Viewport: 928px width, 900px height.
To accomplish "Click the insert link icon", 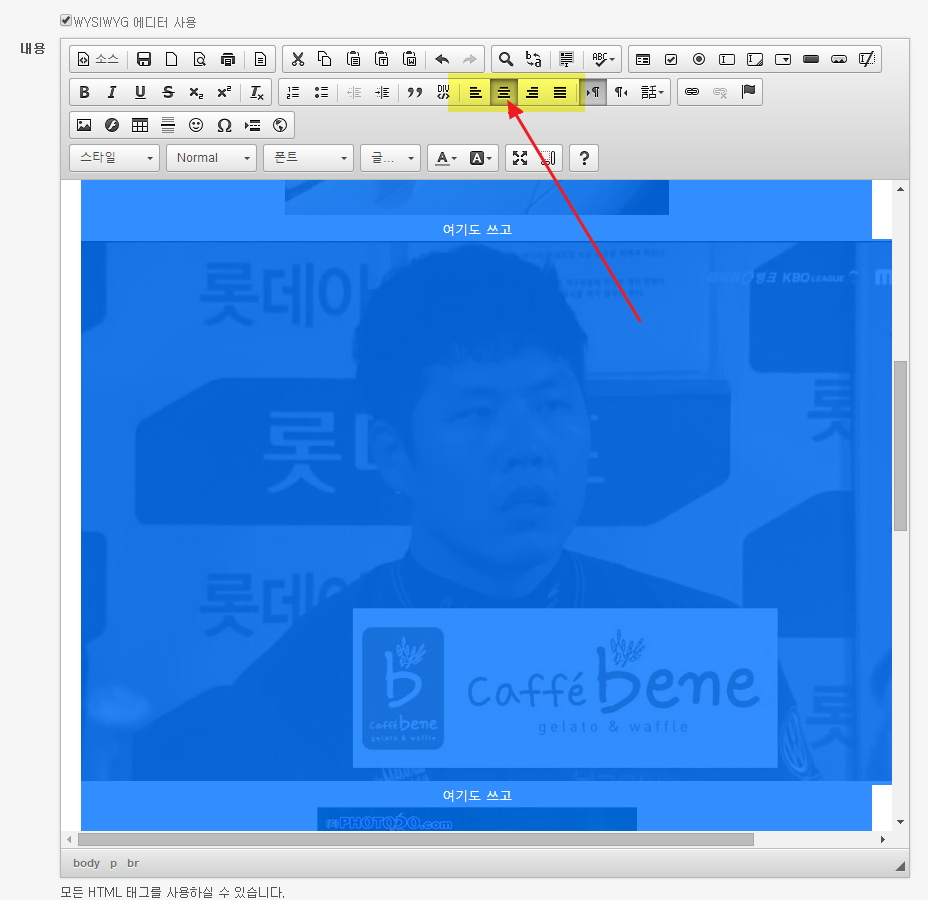I will pyautogui.click(x=692, y=93).
